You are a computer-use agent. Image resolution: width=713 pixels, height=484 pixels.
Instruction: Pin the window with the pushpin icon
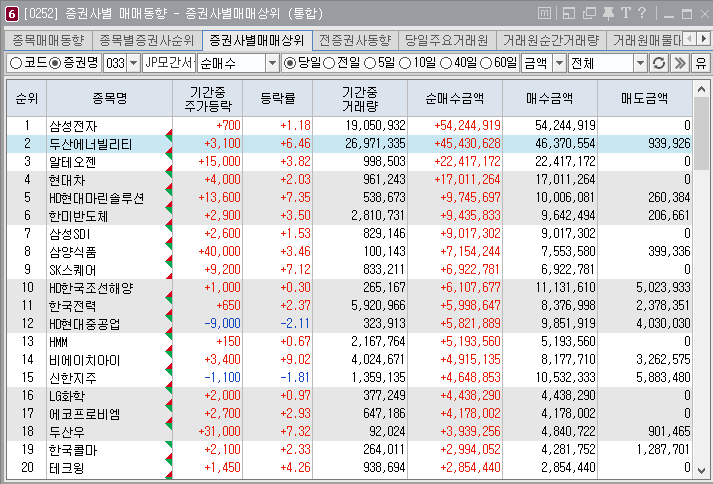click(608, 13)
